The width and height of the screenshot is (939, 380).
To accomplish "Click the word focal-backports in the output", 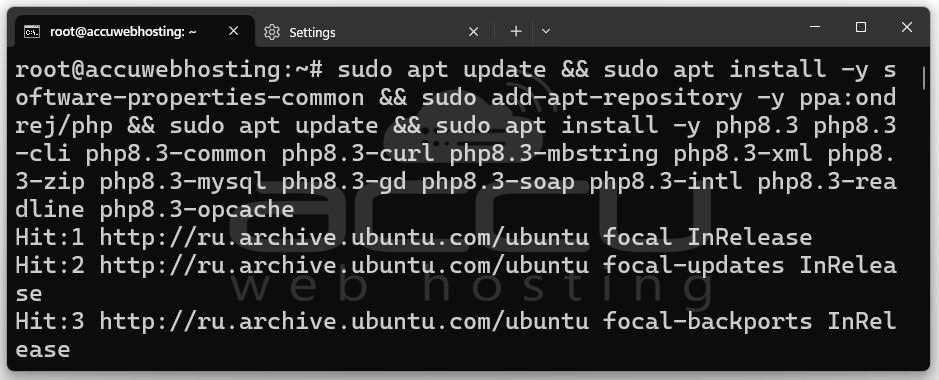I will 707,322.
